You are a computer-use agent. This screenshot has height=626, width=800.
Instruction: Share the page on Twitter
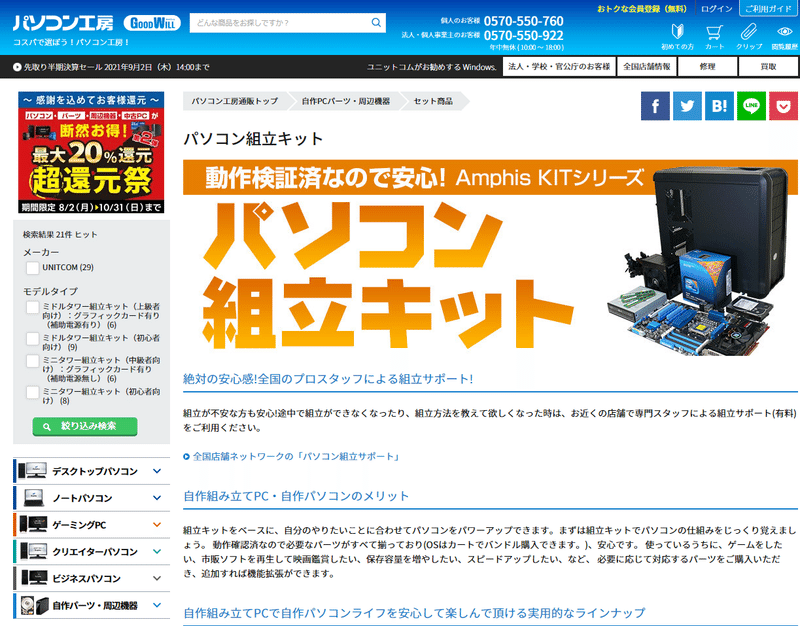point(687,106)
